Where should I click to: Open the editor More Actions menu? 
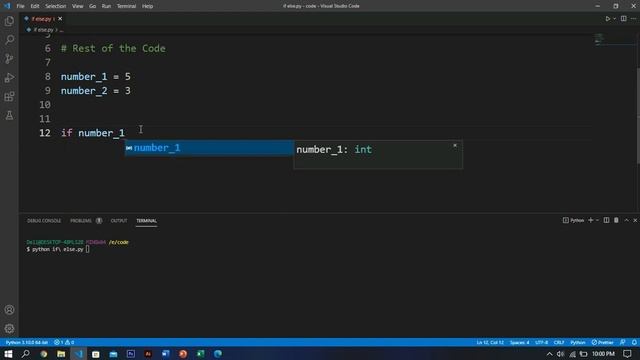coord(633,19)
